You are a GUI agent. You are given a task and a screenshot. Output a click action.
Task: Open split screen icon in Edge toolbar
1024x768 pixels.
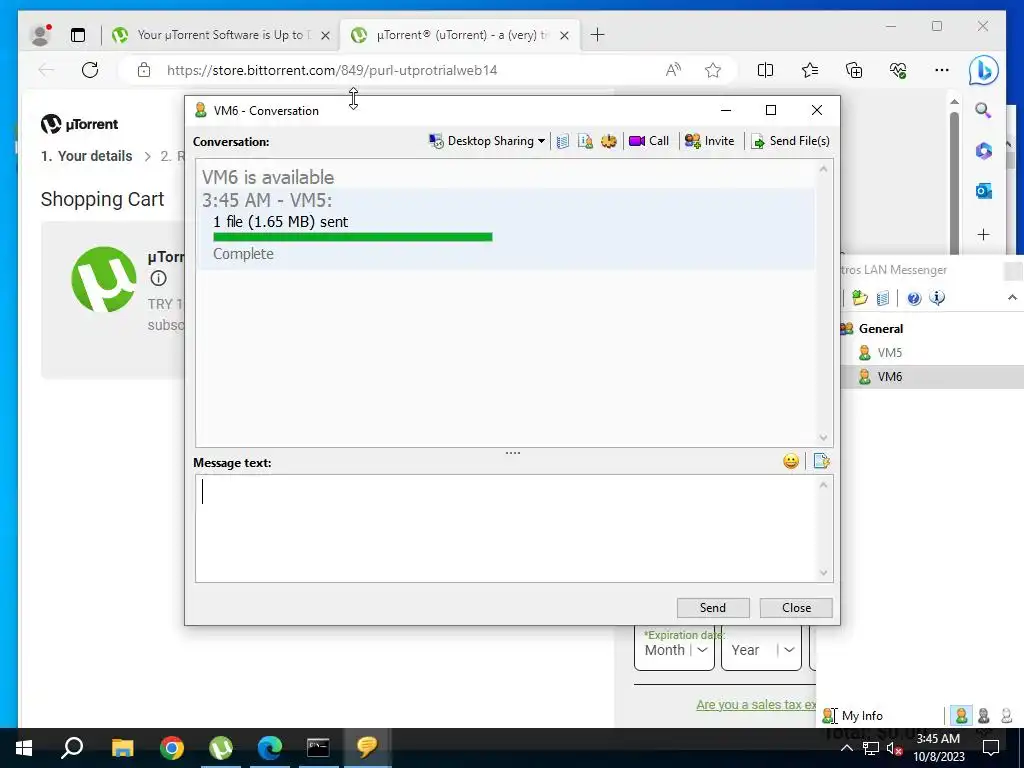coord(765,70)
